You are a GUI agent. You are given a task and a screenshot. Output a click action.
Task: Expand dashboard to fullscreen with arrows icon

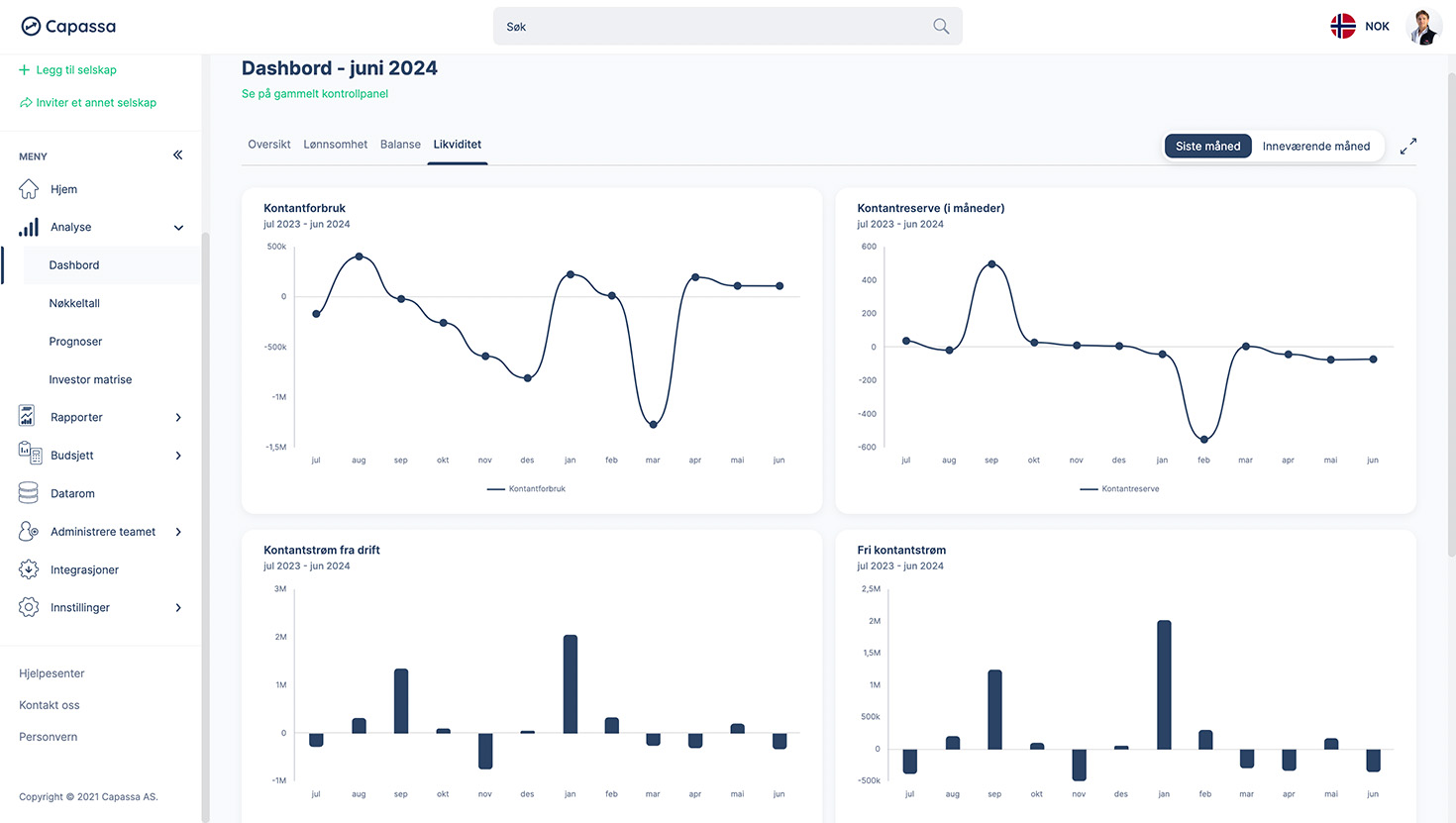(x=1407, y=147)
